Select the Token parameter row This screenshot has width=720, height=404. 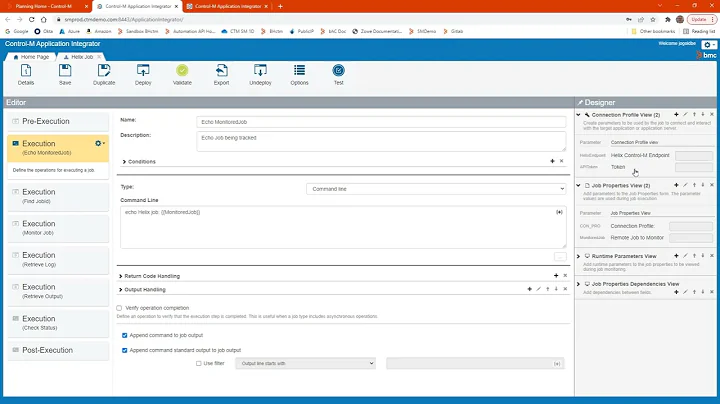coord(646,167)
